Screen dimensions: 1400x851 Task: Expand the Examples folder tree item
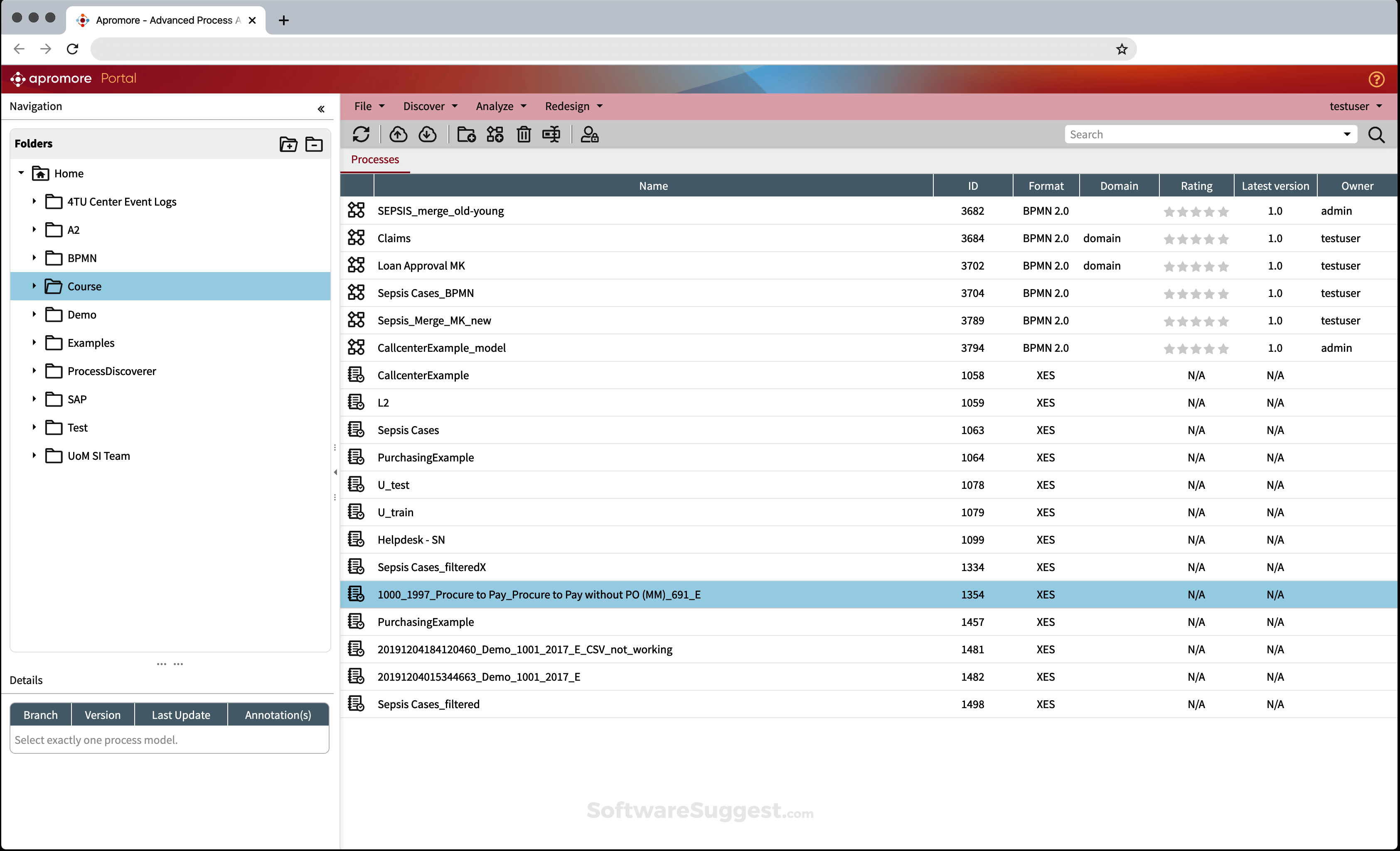coord(34,342)
